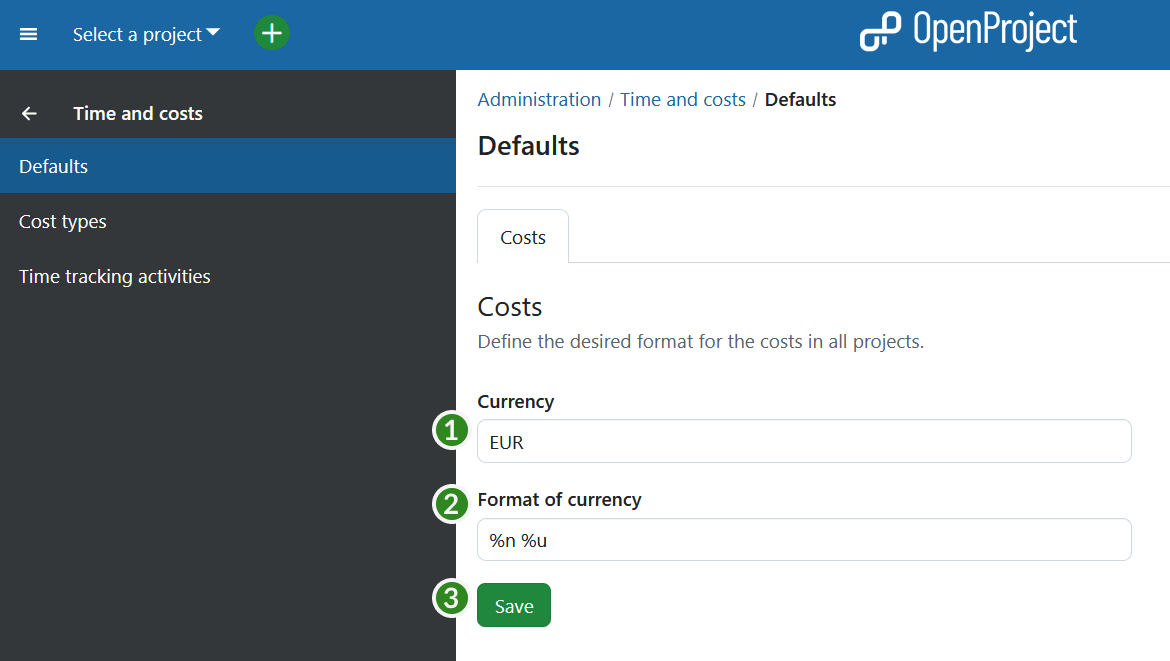Image resolution: width=1170 pixels, height=661 pixels.
Task: Click inside the Currency input field
Action: (x=804, y=440)
